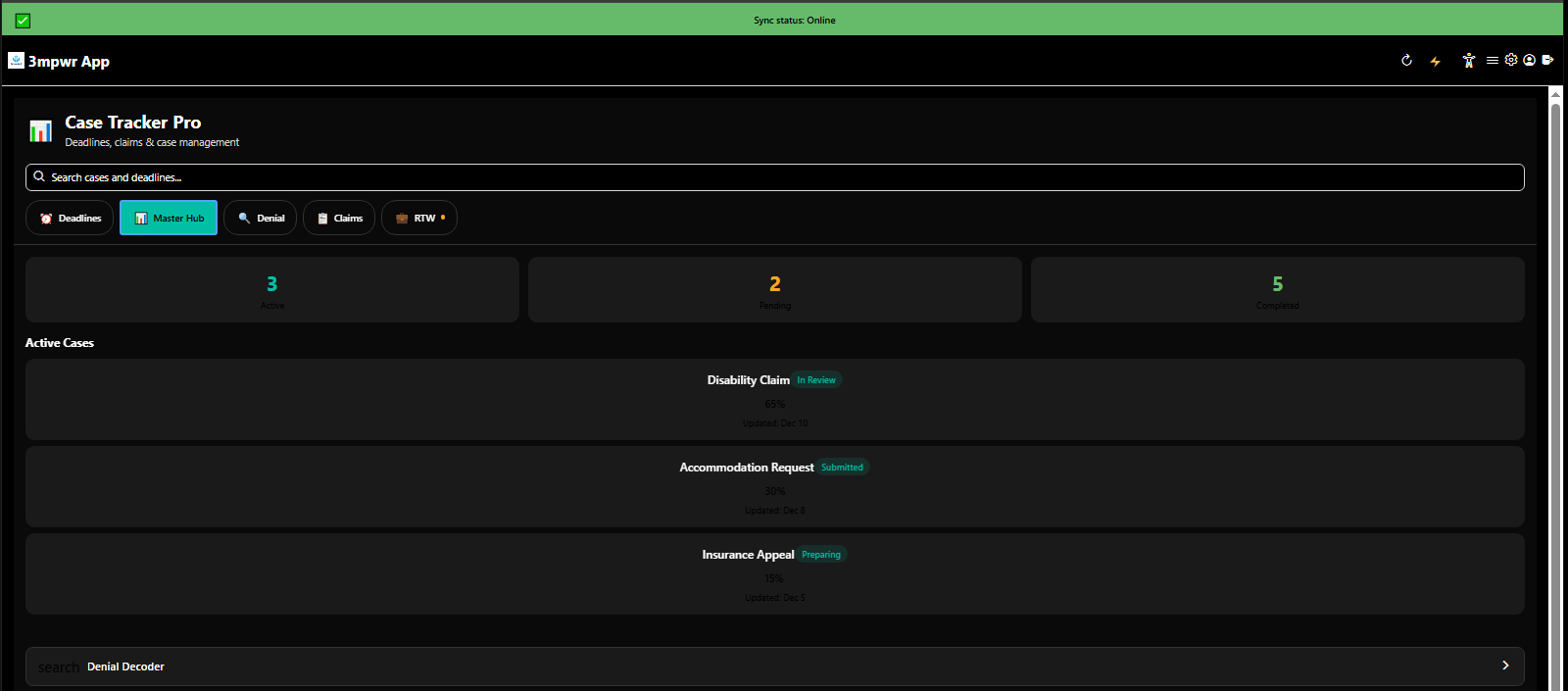
Task: Click the 2 Pending stat card
Action: [775, 289]
